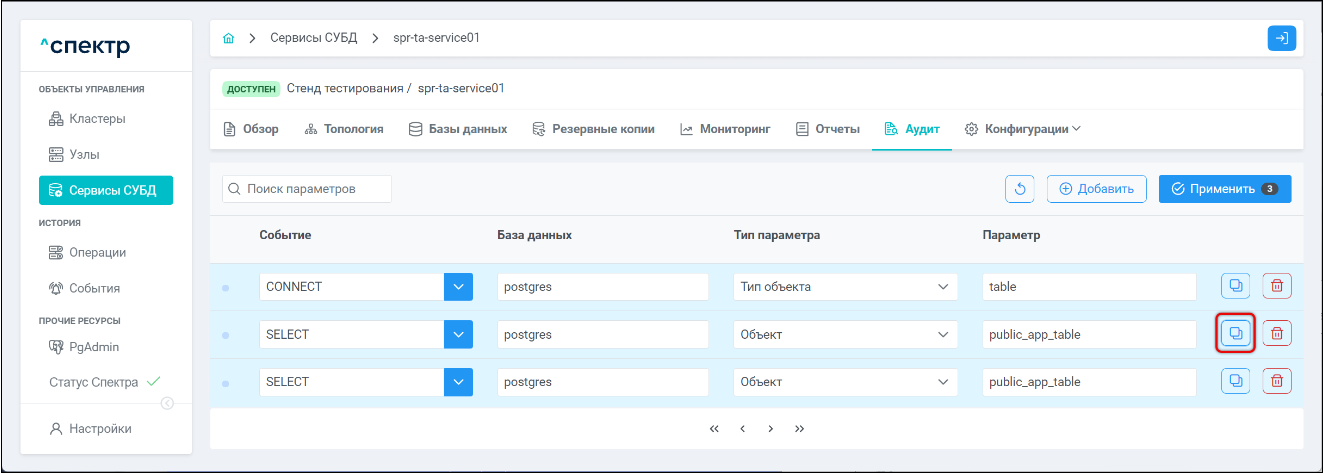The height and width of the screenshot is (474, 1324).
Task: Click the reset/undo changes icon button
Action: click(x=1020, y=189)
